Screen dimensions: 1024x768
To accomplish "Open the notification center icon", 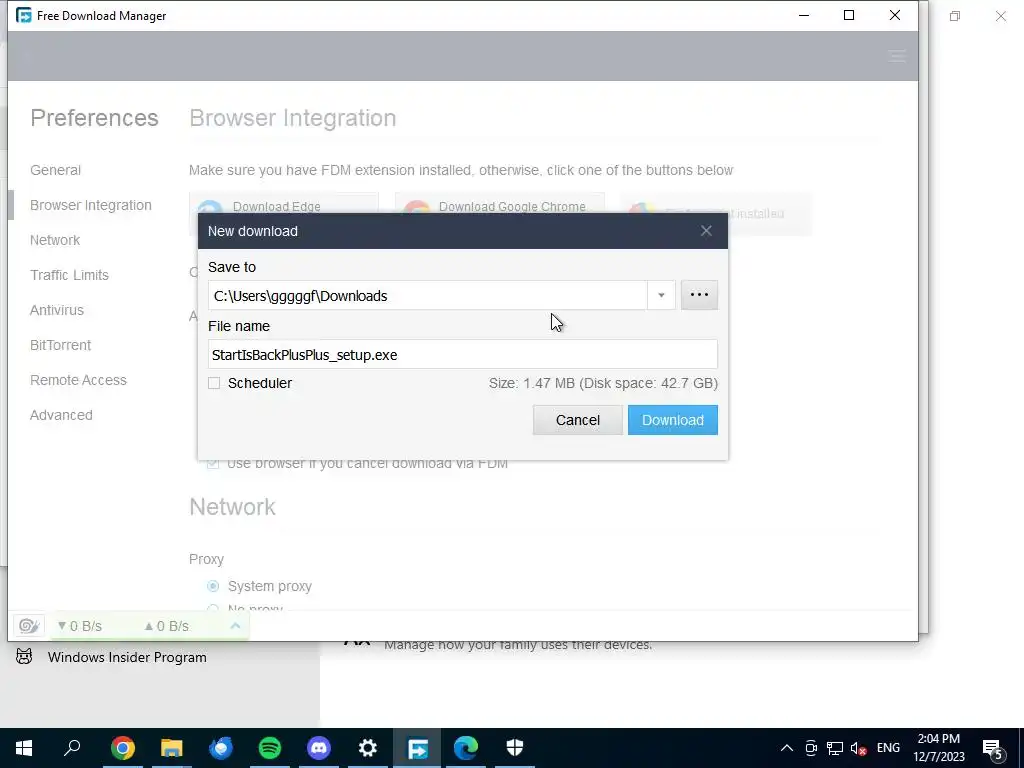I will point(993,749).
